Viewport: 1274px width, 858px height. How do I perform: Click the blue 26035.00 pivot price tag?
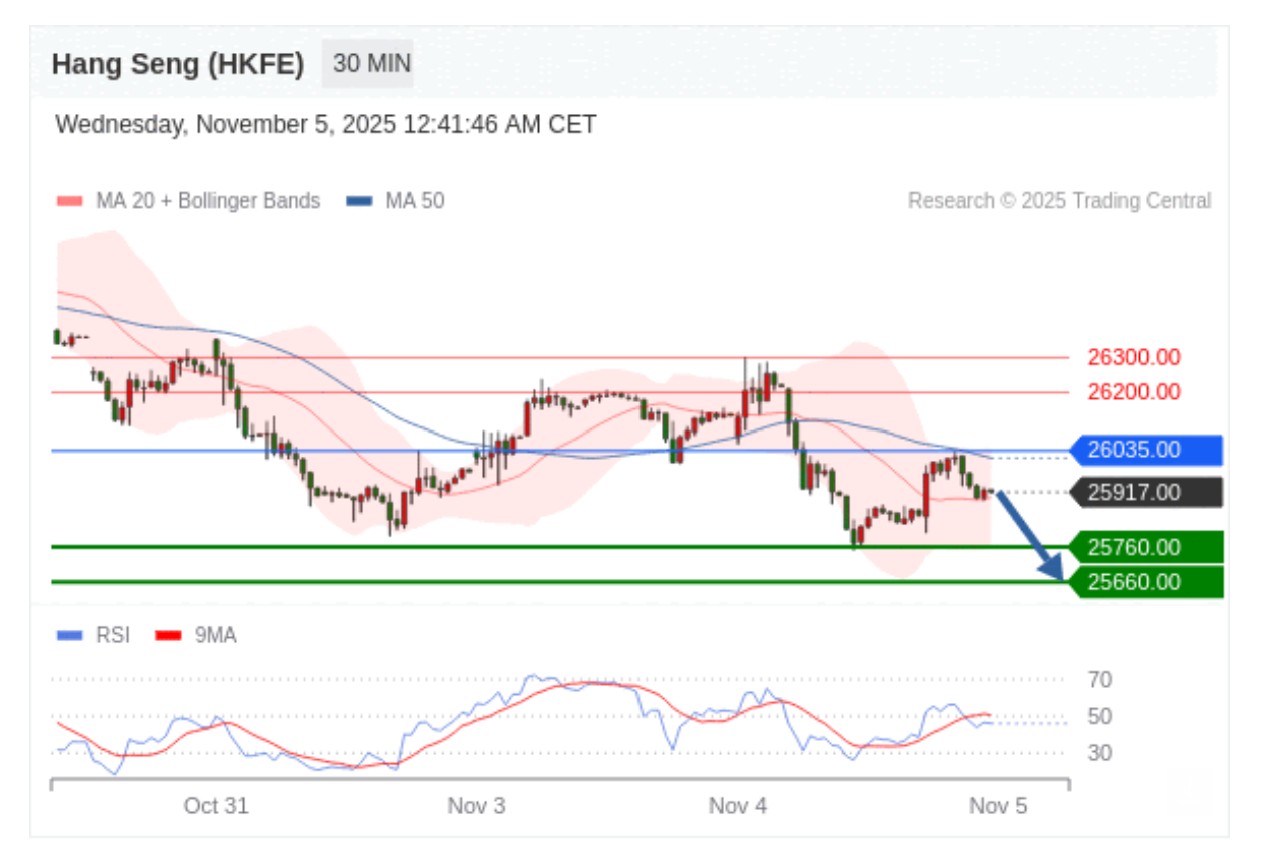(x=1145, y=450)
